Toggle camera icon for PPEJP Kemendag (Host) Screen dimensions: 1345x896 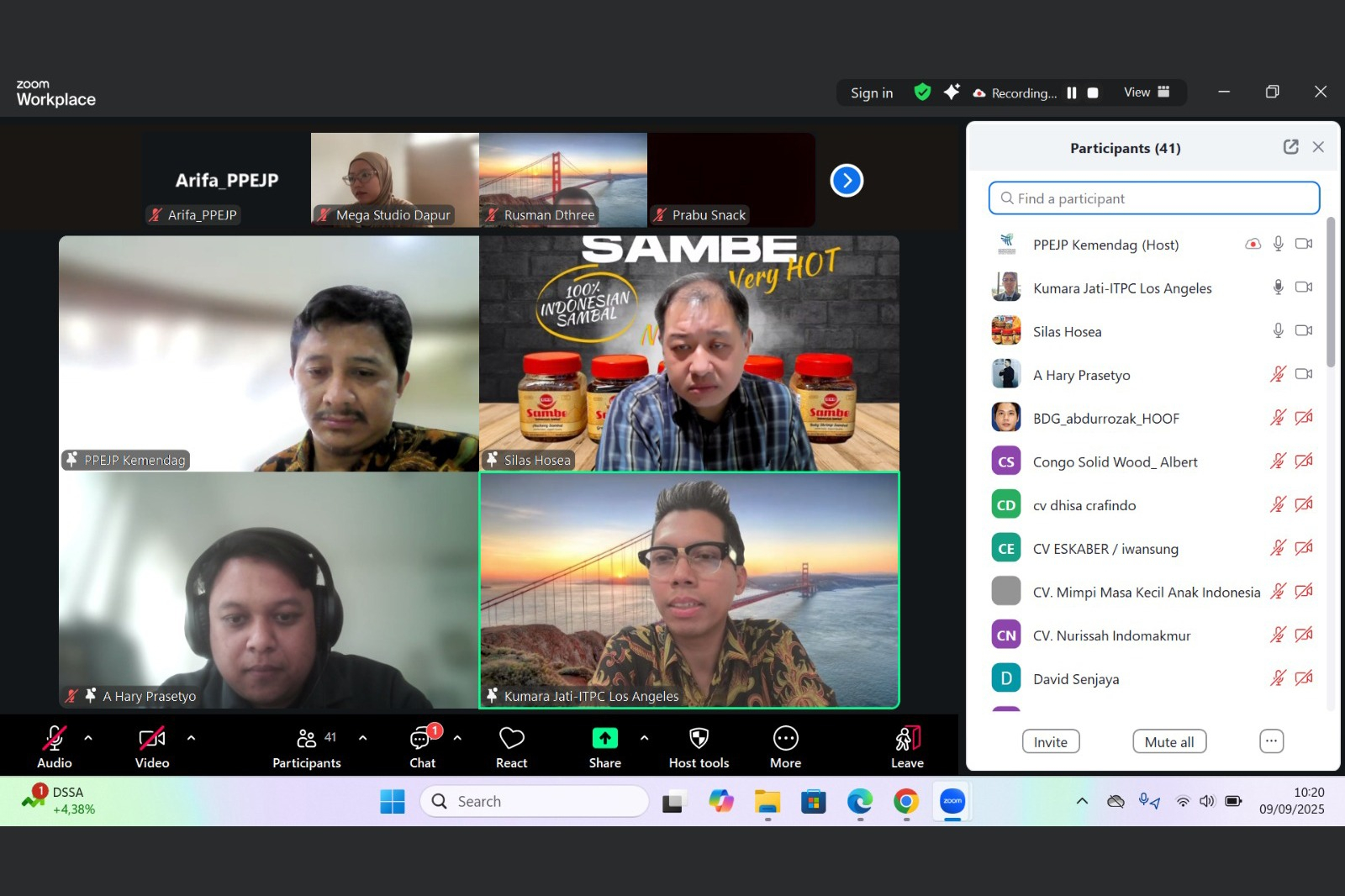1304,244
